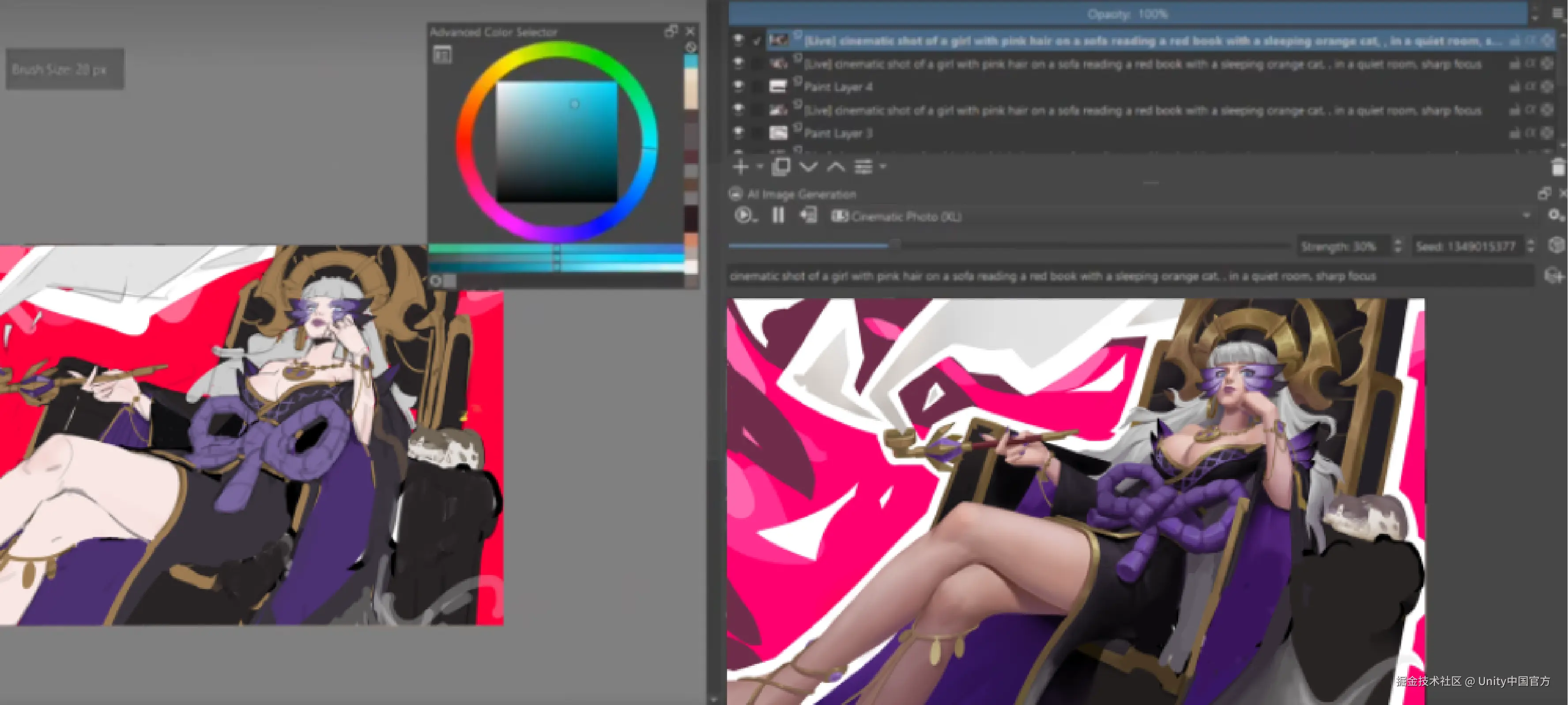Click the add new layer plus icon

(x=740, y=167)
